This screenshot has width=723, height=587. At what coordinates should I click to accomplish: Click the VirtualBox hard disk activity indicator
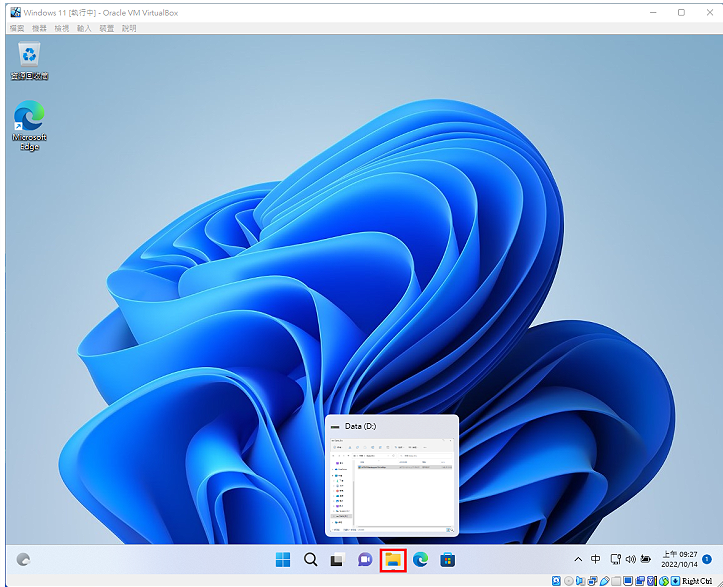[556, 581]
